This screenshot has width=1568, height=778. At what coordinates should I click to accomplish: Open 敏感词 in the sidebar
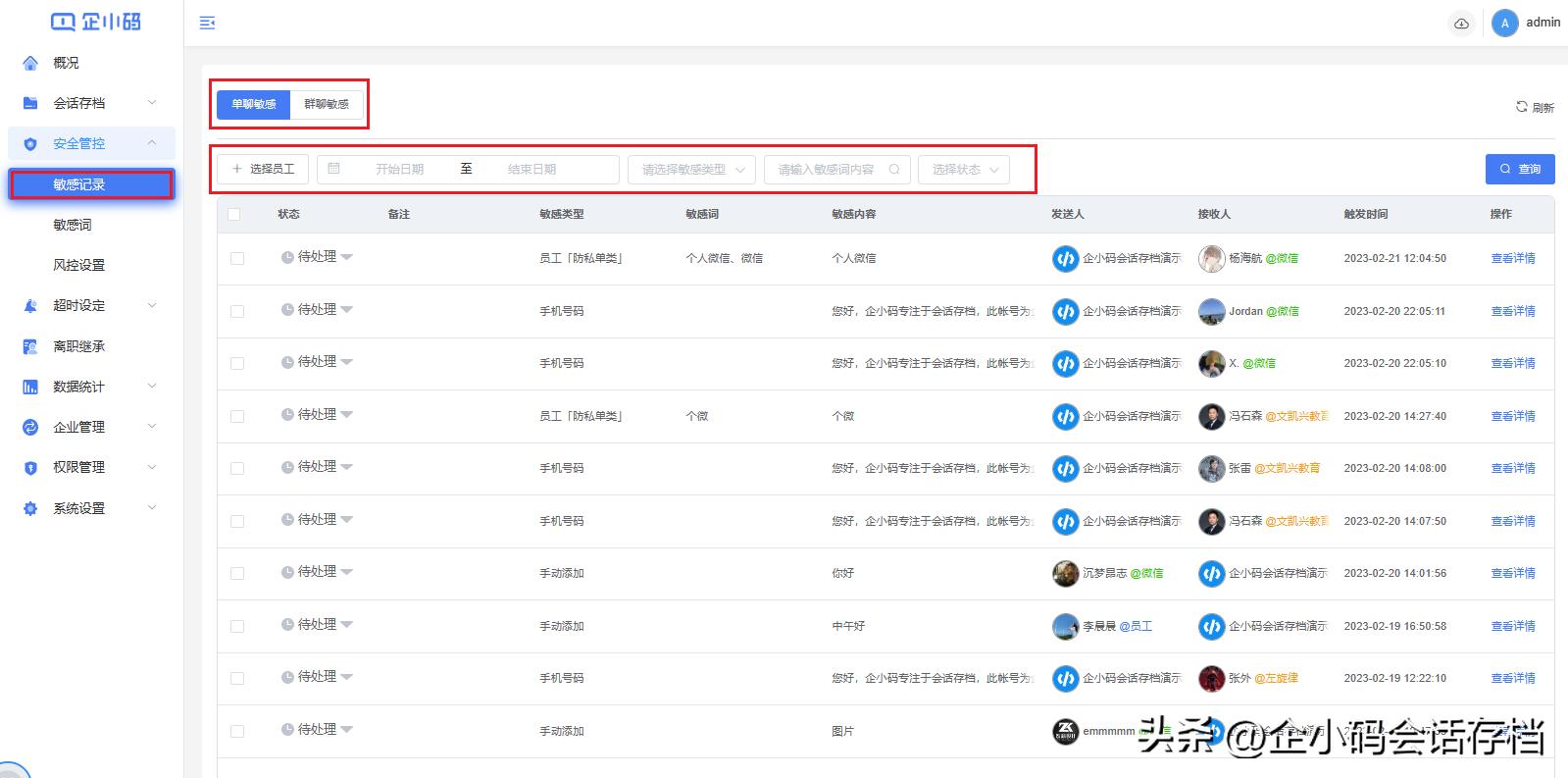coord(73,225)
